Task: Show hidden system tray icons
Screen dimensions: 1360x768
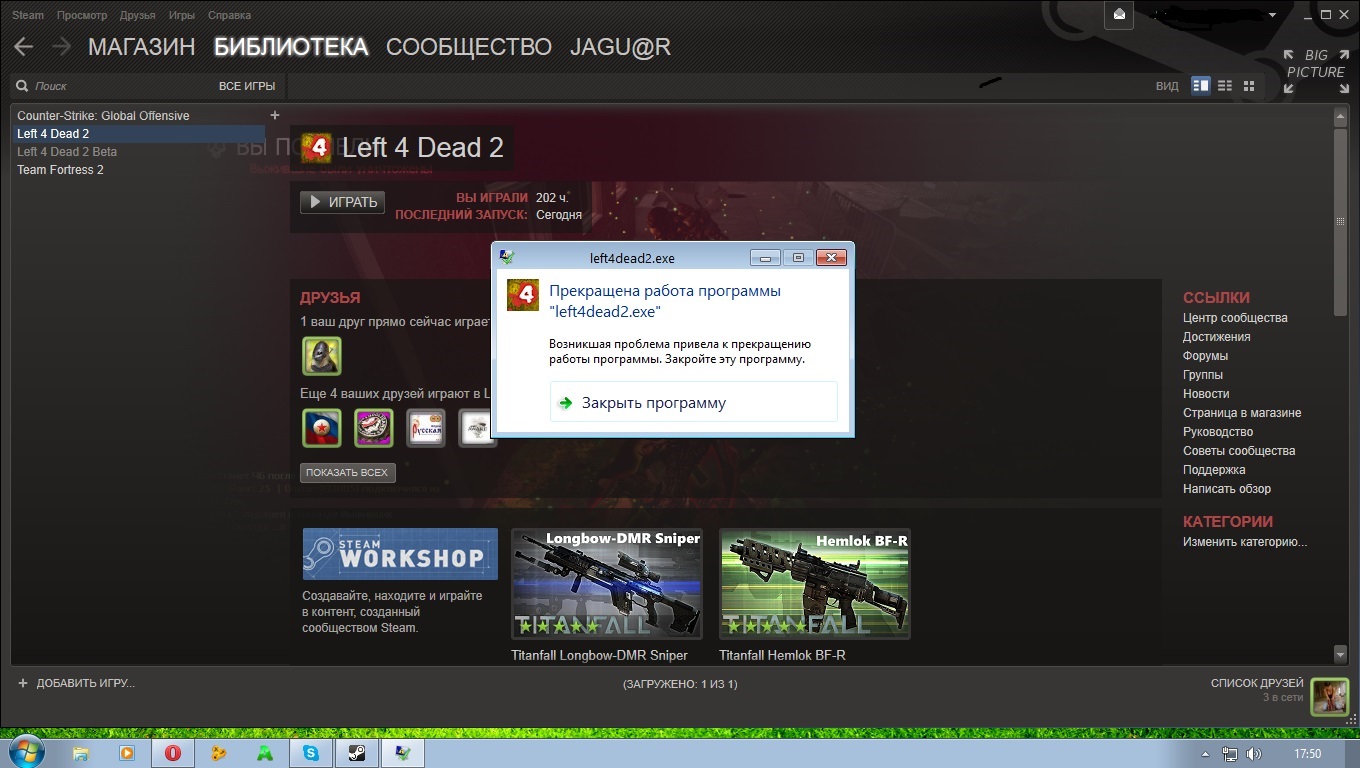Action: (1206, 754)
